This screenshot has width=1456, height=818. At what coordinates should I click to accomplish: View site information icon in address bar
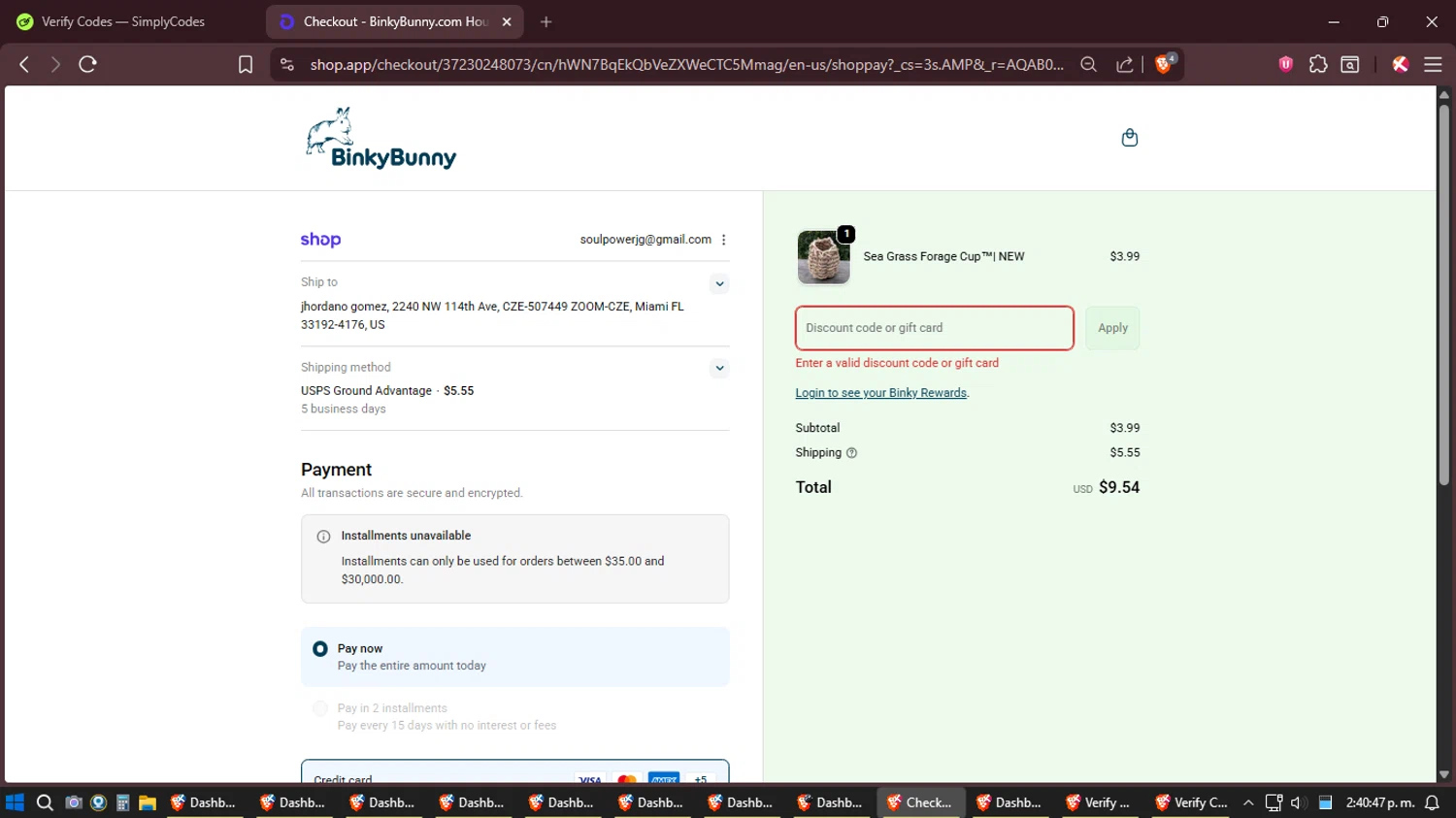286,64
